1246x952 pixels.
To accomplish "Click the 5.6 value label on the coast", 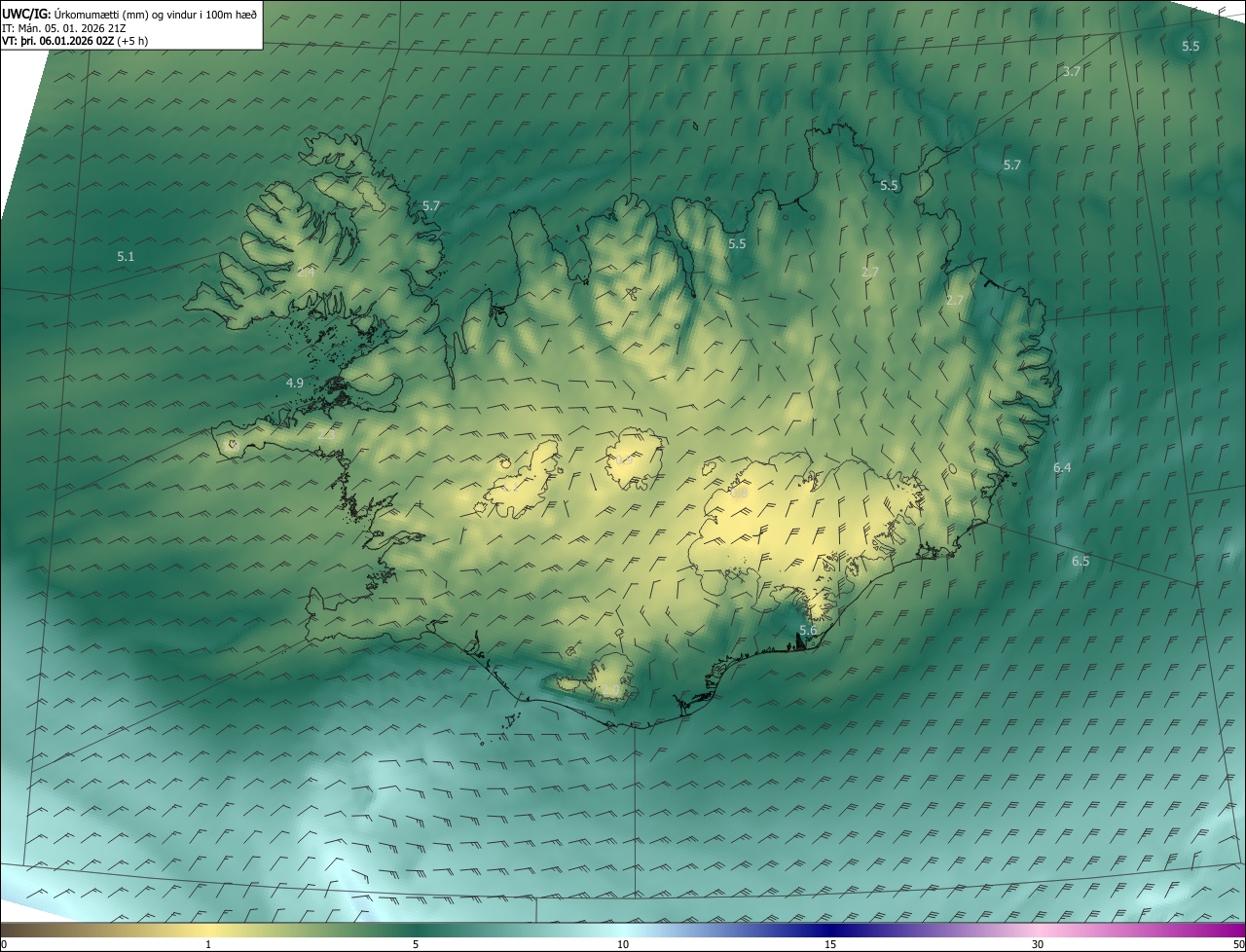I will click(x=808, y=631).
